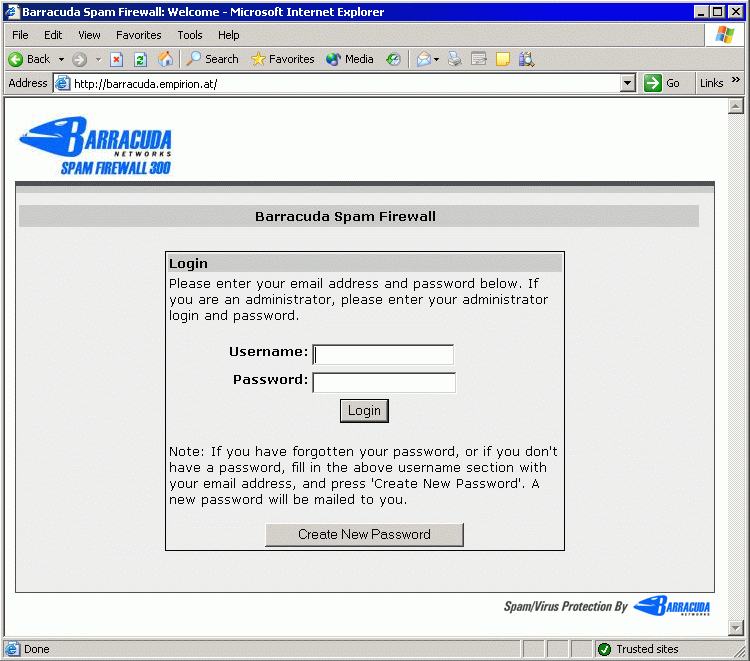750x661 pixels.
Task: Open the Media toolbar button
Action: tap(349, 59)
